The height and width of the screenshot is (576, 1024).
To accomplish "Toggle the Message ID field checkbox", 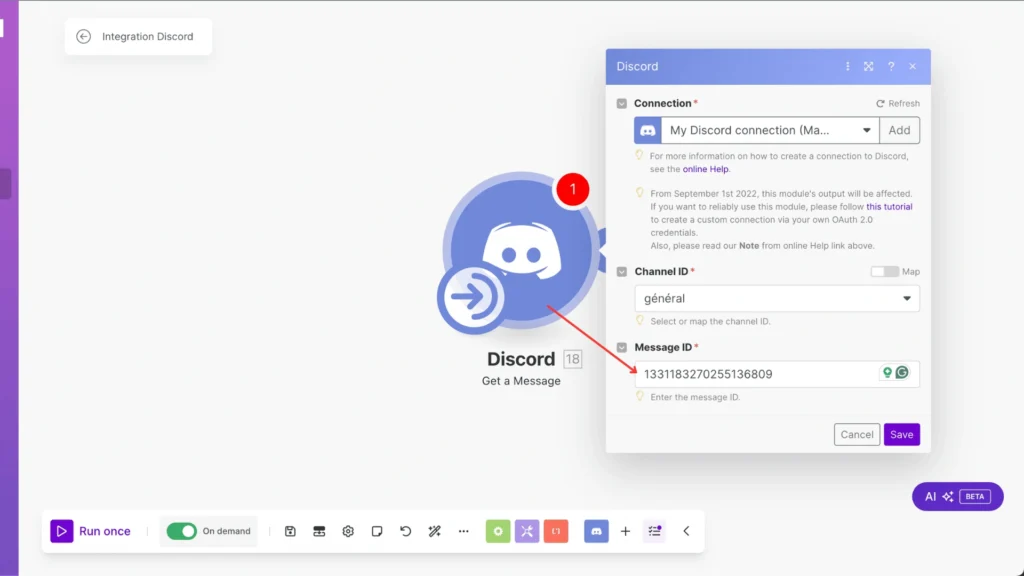I will click(x=622, y=347).
